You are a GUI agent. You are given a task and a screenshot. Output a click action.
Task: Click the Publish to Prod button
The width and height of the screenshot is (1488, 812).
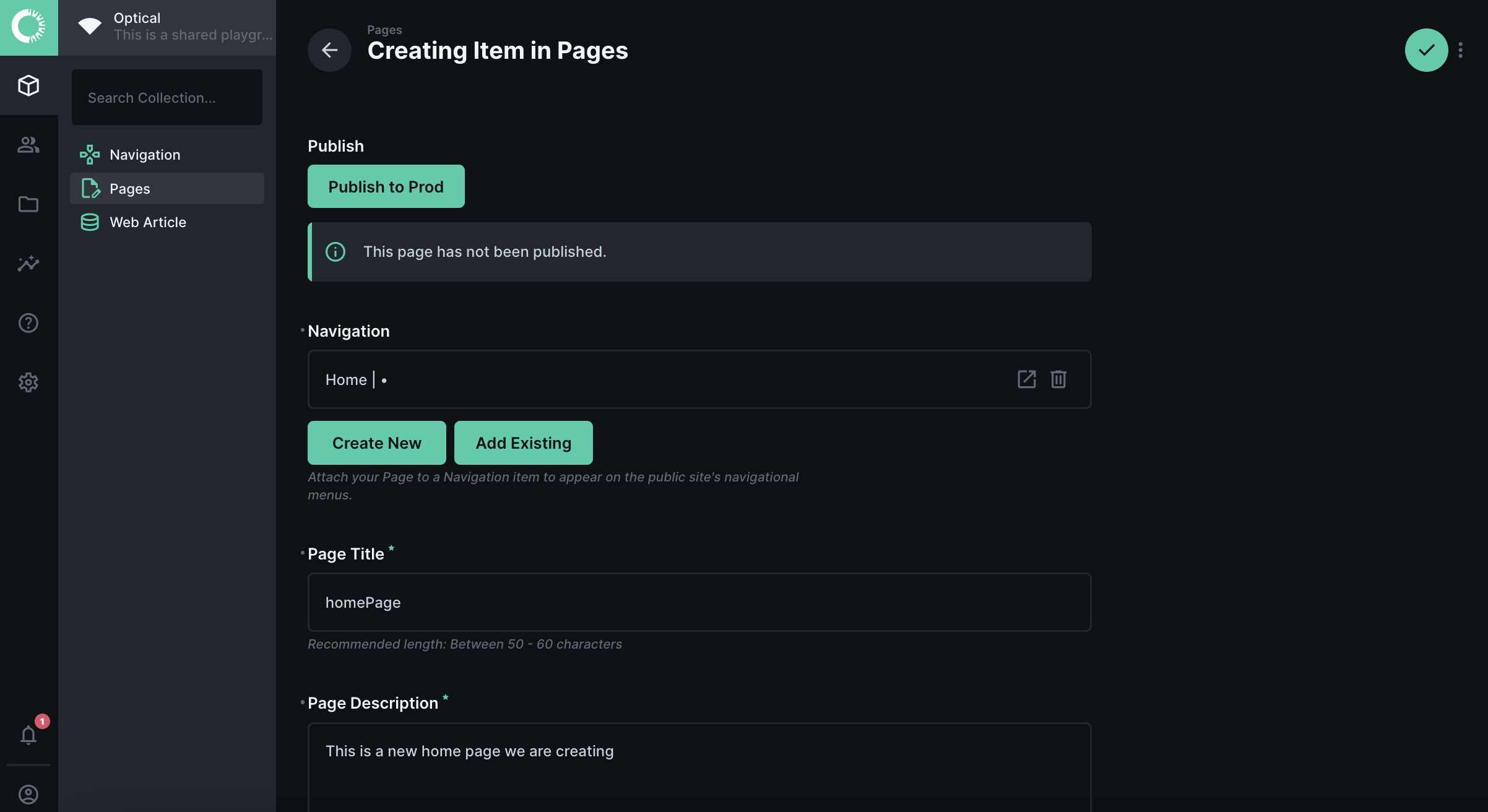click(386, 186)
